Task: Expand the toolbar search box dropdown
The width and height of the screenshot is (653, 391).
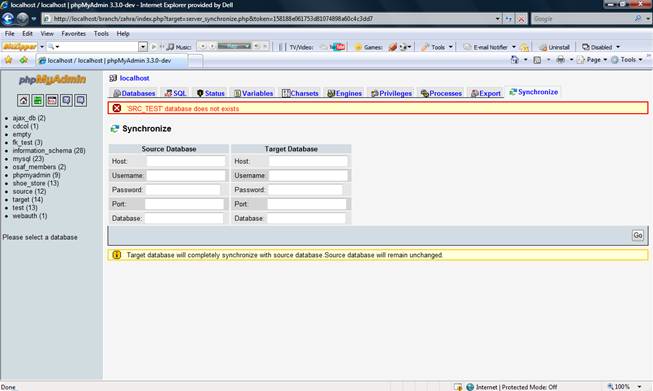Action: 143,47
